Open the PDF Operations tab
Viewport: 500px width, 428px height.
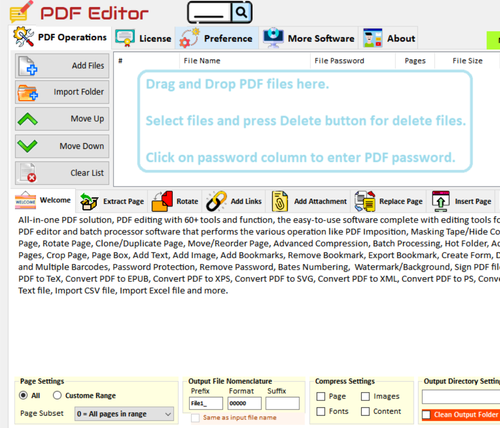click(x=60, y=37)
